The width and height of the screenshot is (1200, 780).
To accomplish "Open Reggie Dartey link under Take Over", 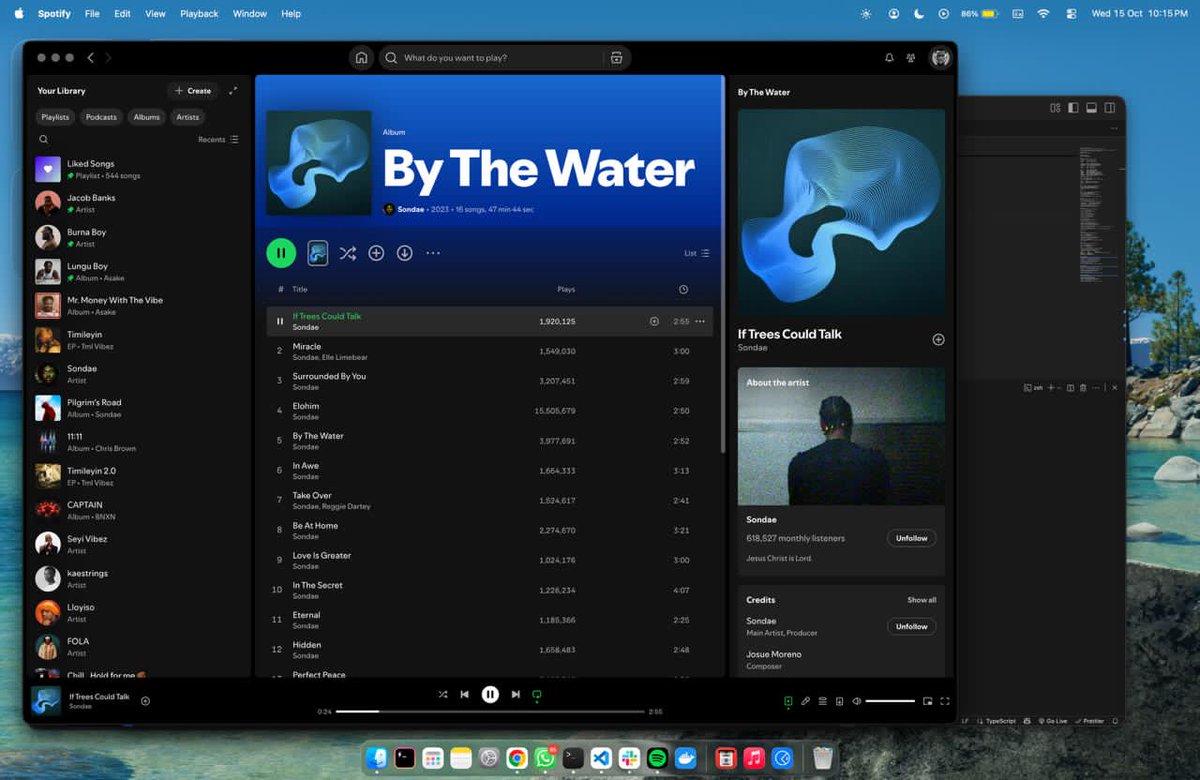I will pos(346,506).
